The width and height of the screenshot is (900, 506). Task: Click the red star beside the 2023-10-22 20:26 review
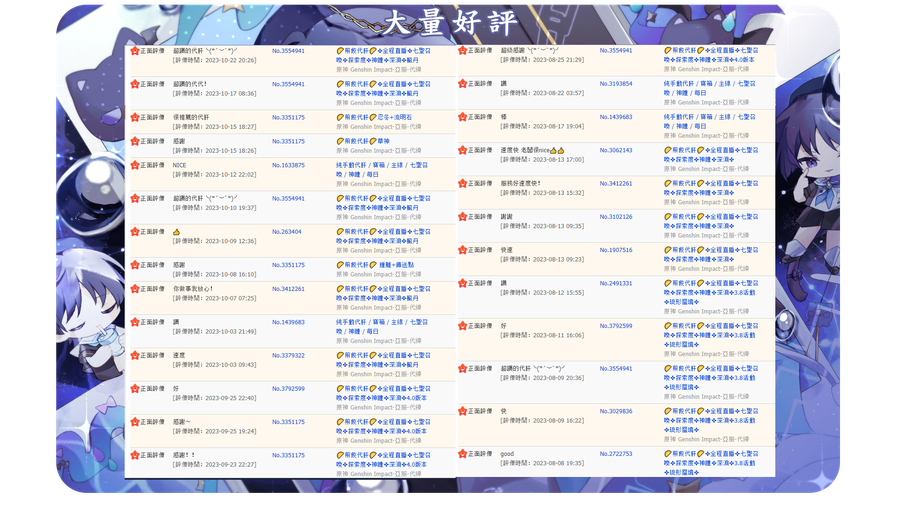click(x=135, y=51)
